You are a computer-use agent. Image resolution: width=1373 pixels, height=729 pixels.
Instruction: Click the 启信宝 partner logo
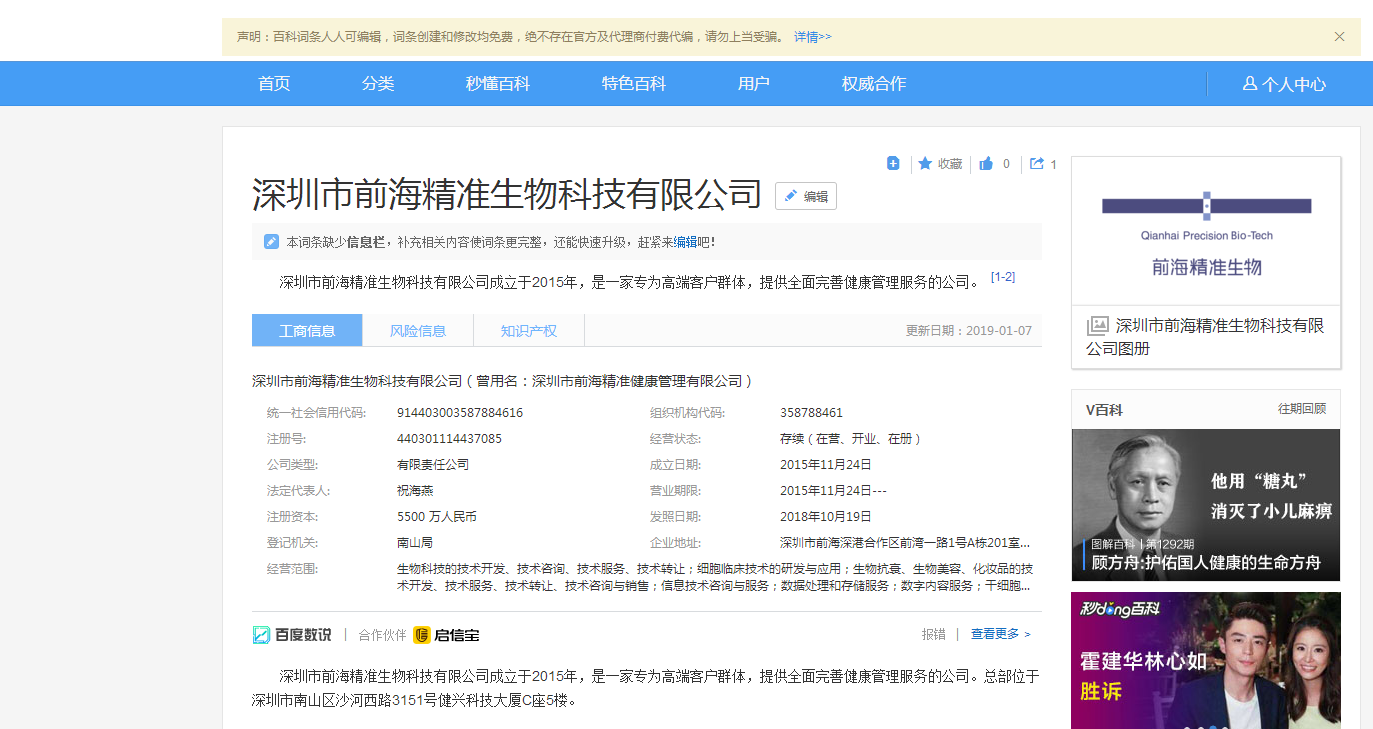tap(446, 635)
